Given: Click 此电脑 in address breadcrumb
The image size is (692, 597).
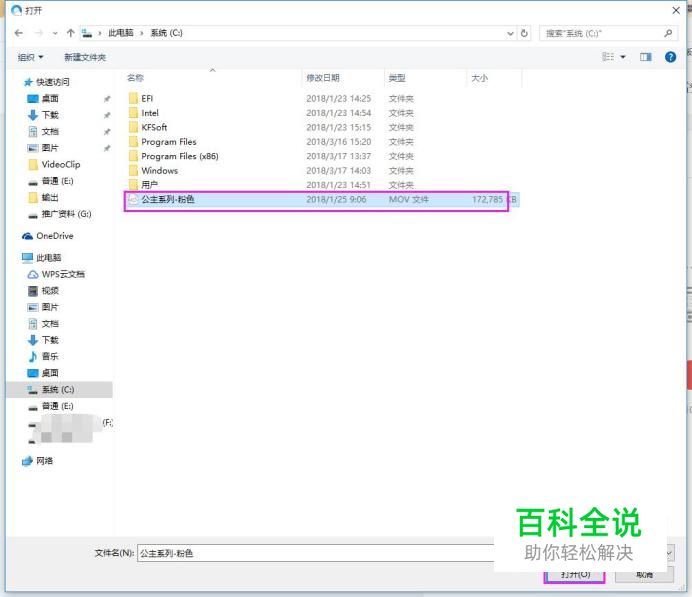Looking at the screenshot, I should (121, 33).
